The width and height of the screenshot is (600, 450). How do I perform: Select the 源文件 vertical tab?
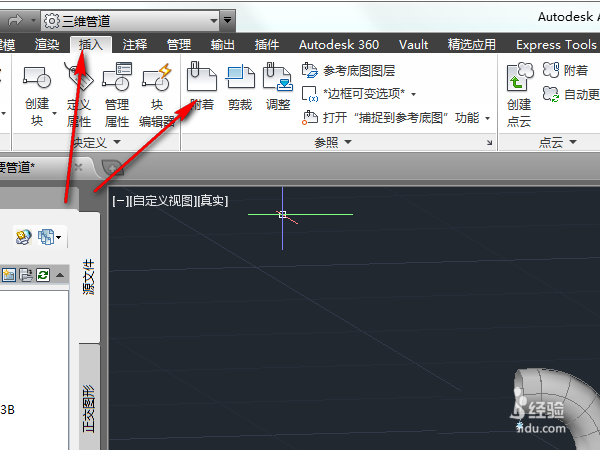pos(89,277)
